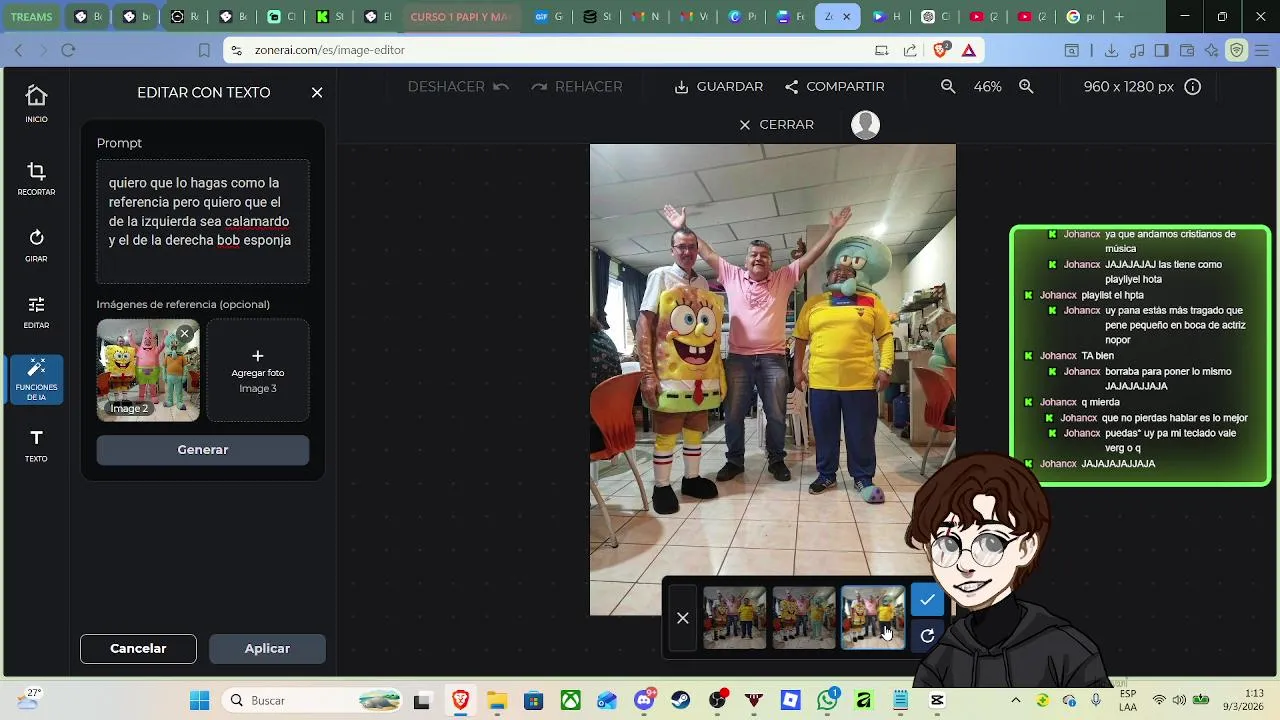The width and height of the screenshot is (1280, 720).
Task: Open the Brave main menu
Action: point(1262,50)
